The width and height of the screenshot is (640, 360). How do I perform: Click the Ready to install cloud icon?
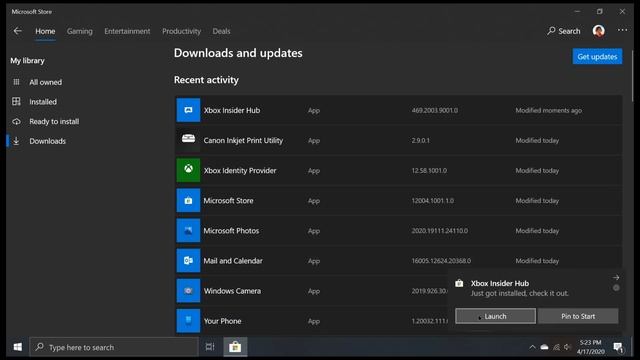tap(16, 121)
